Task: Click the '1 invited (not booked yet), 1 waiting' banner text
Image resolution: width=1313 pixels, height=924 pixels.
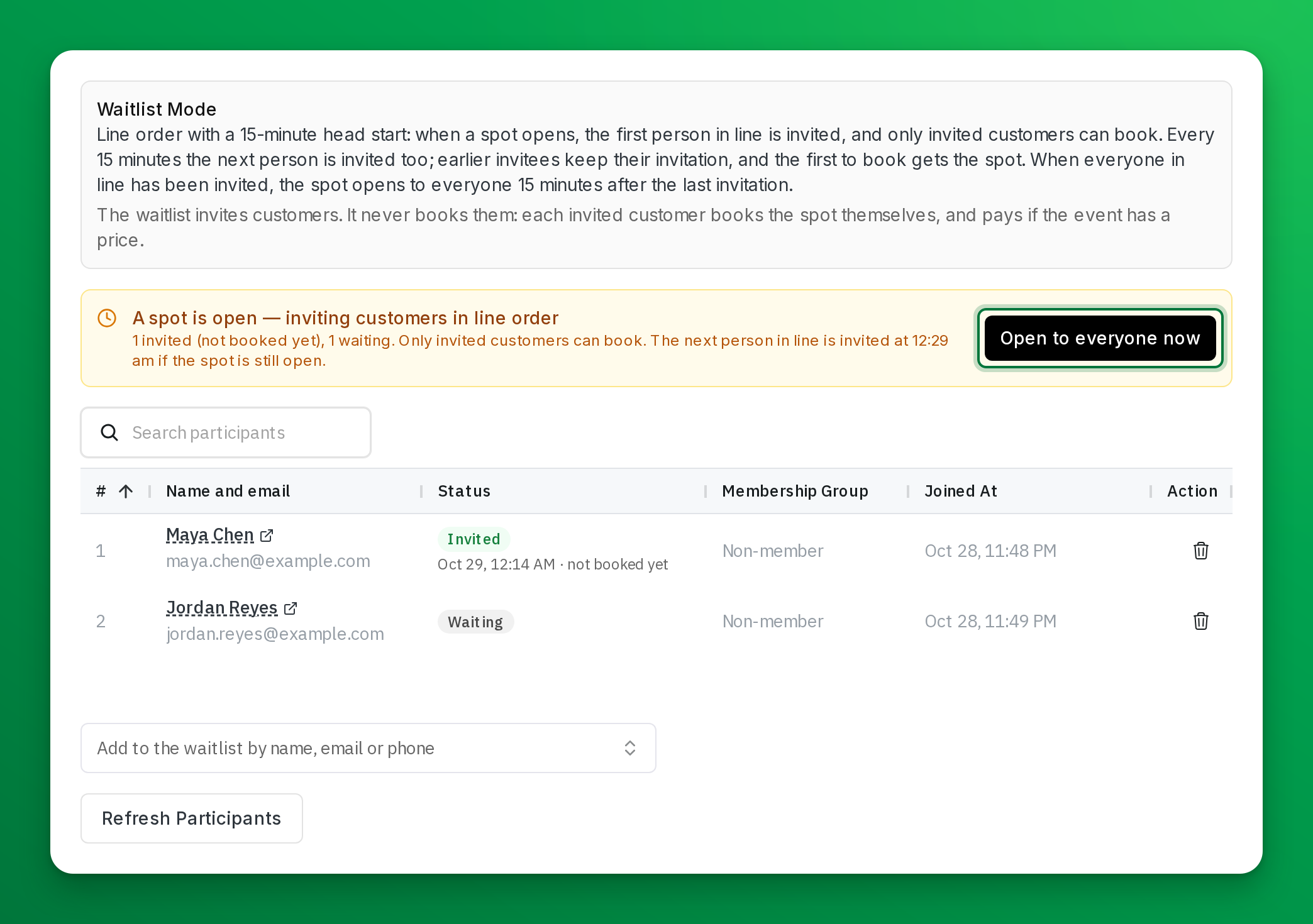Action: coord(540,351)
